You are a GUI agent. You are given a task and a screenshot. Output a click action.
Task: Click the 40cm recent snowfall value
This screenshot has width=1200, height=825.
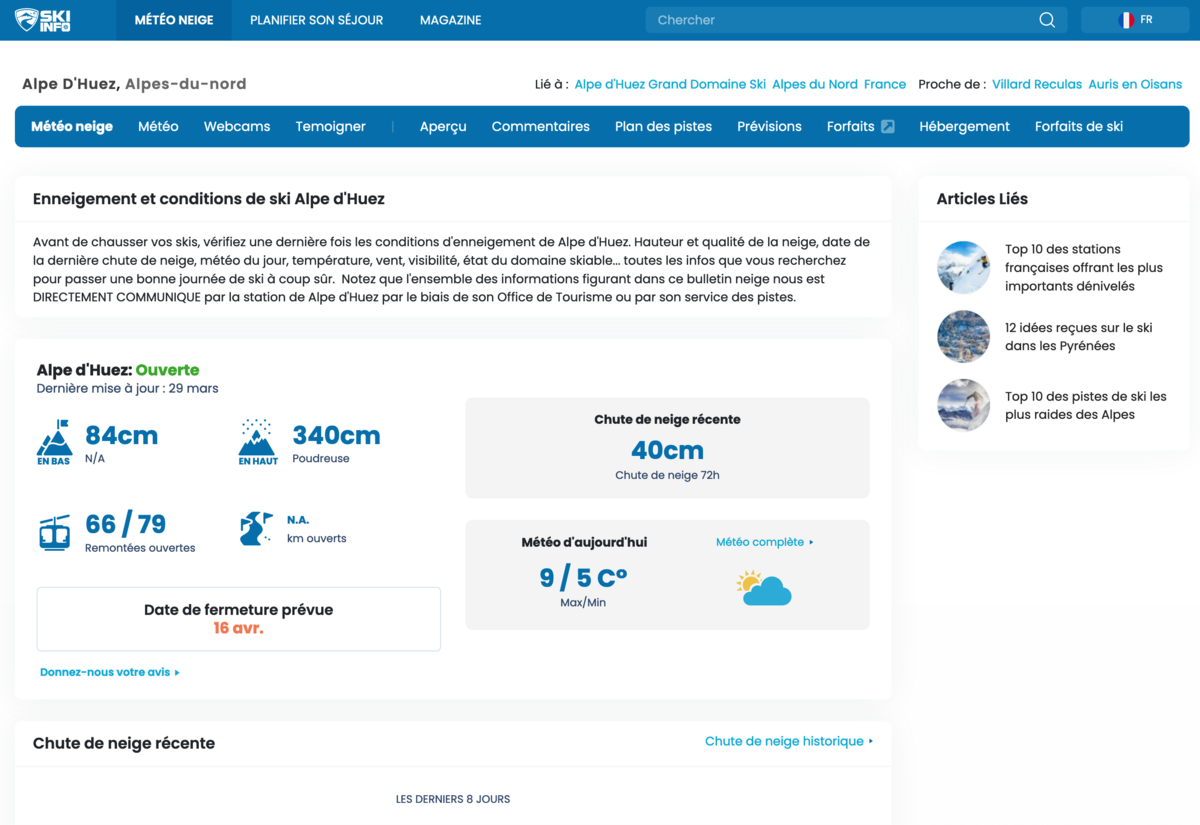(667, 450)
